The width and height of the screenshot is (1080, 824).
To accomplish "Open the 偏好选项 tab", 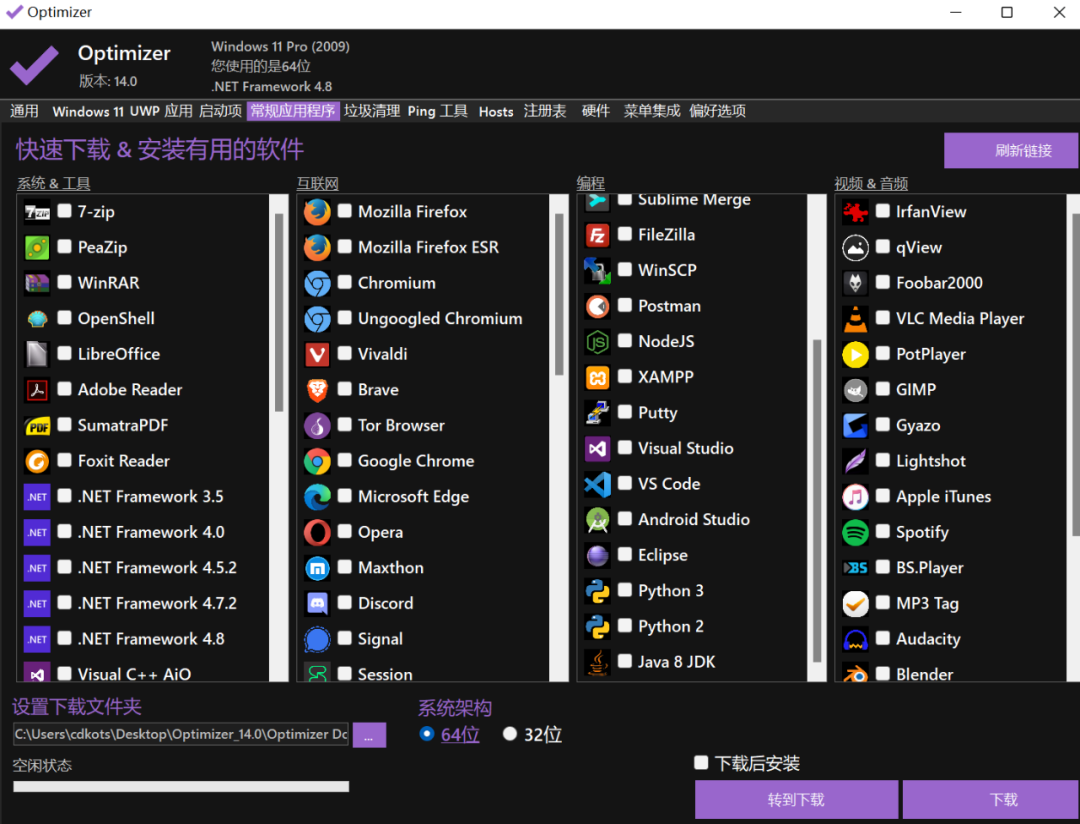I will 718,111.
